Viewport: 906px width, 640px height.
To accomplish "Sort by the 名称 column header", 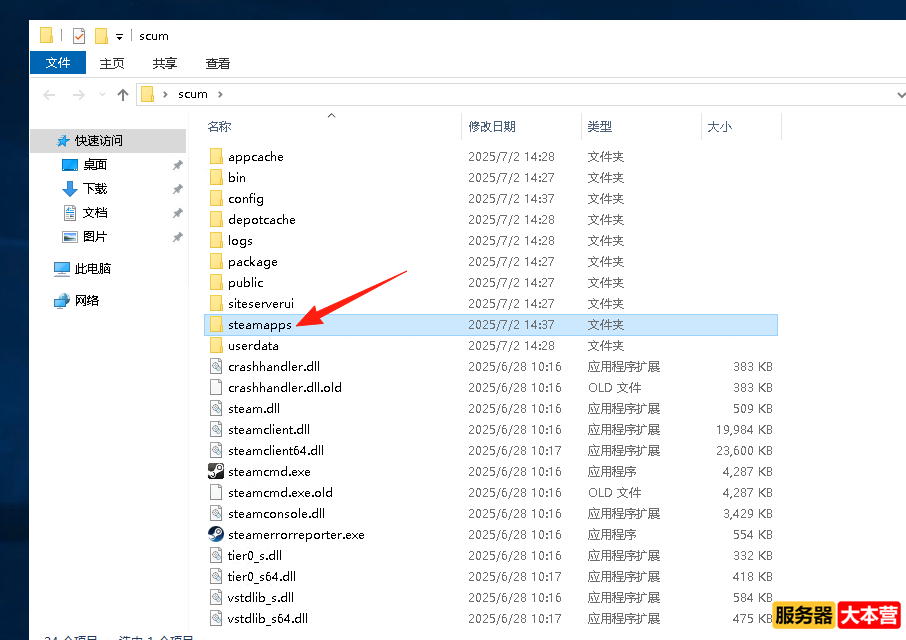I will click(x=219, y=126).
